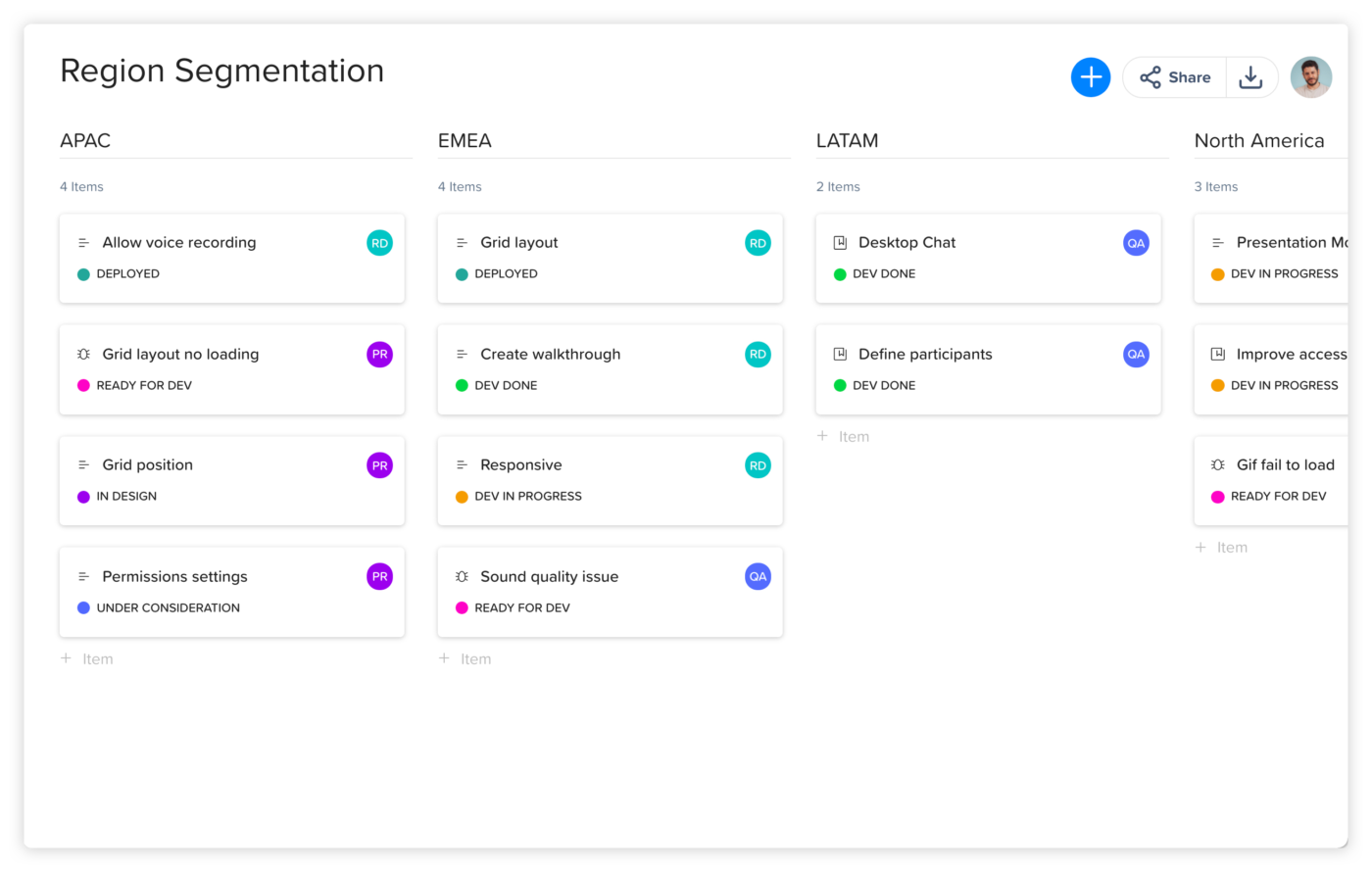Click the QA avatar on Desktop Chat card
The height and width of the screenshot is (872, 1372).
tap(1135, 243)
